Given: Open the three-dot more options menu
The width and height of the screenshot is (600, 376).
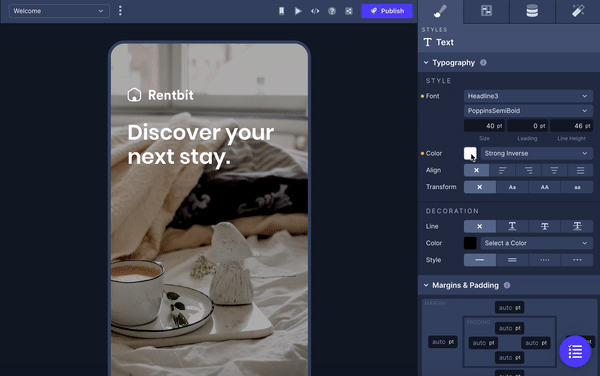Looking at the screenshot, I should tap(120, 11).
